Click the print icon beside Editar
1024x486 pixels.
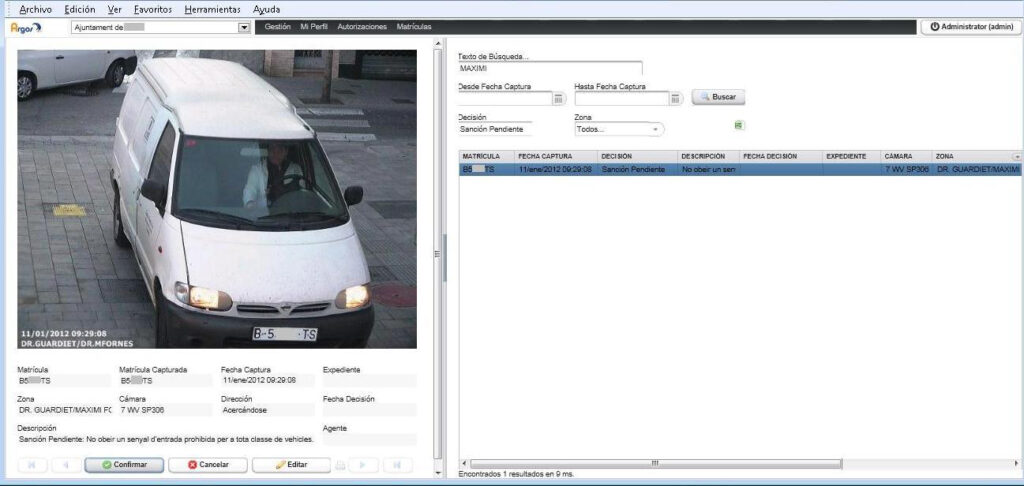click(x=340, y=465)
